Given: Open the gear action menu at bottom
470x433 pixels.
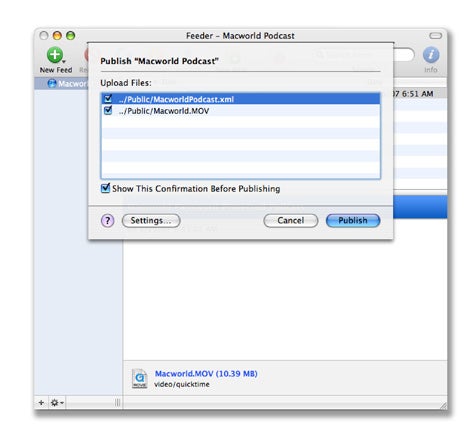Looking at the screenshot, I should (57, 402).
